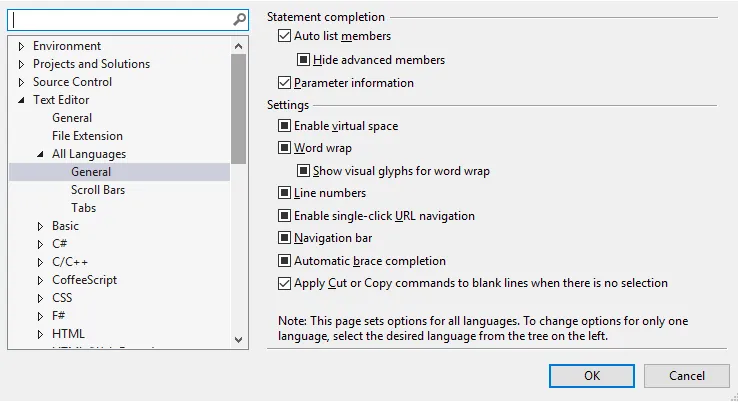
Task: Select Scroll Bars tree item
Action: click(x=97, y=190)
